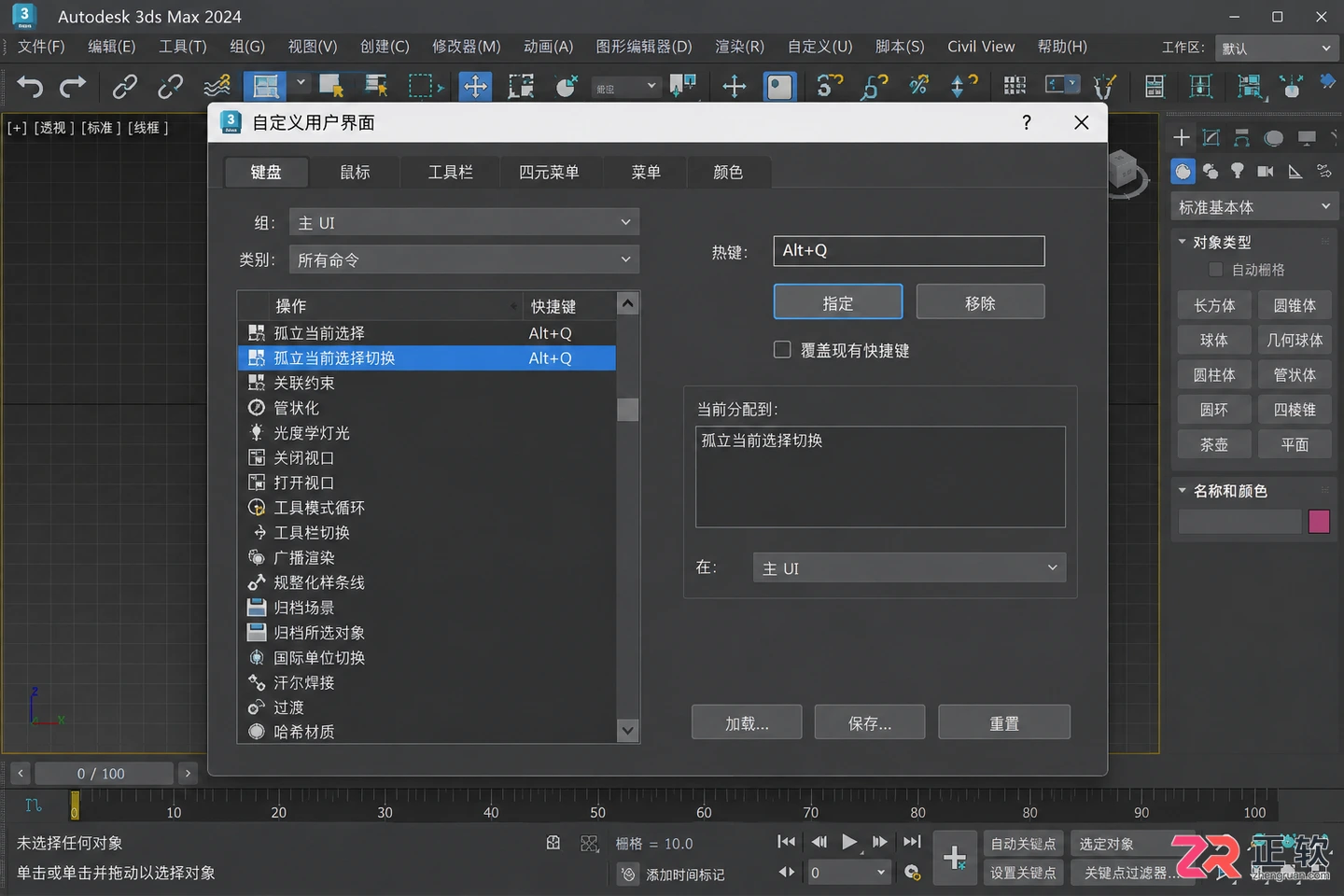This screenshot has height=896, width=1344.
Task: Go to animation start frame
Action: (x=787, y=842)
